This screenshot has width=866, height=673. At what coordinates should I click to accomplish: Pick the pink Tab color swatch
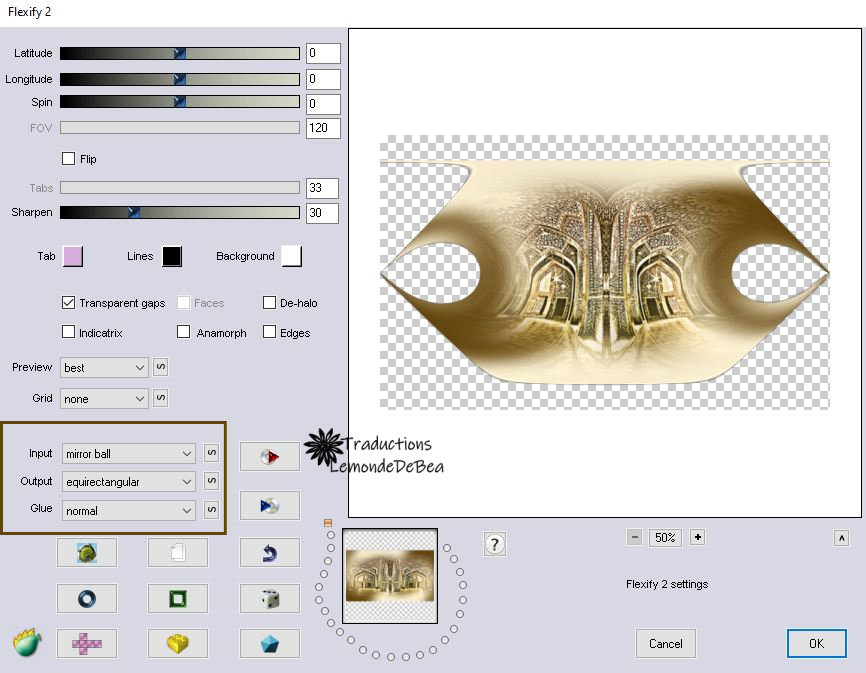73,257
